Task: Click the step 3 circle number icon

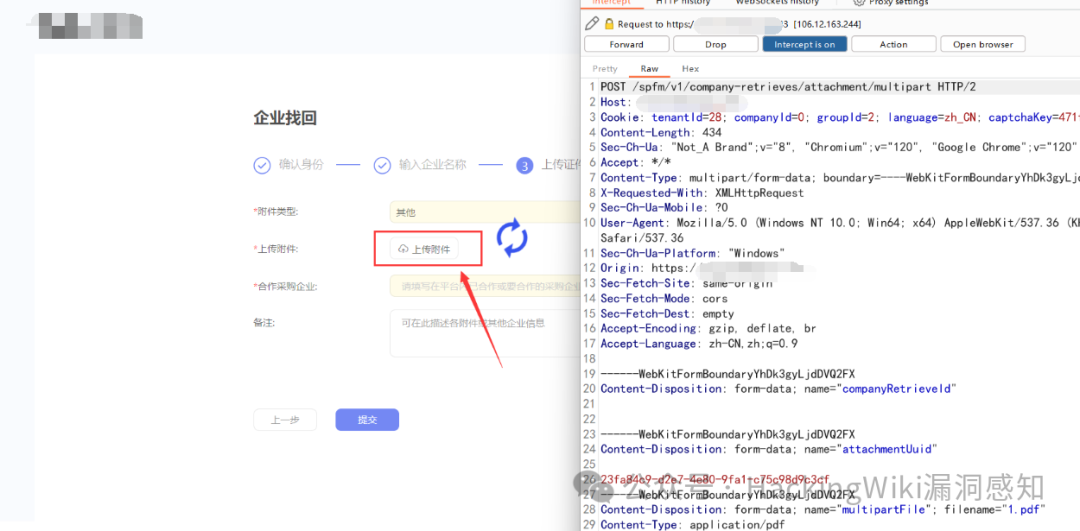Action: tap(524, 165)
